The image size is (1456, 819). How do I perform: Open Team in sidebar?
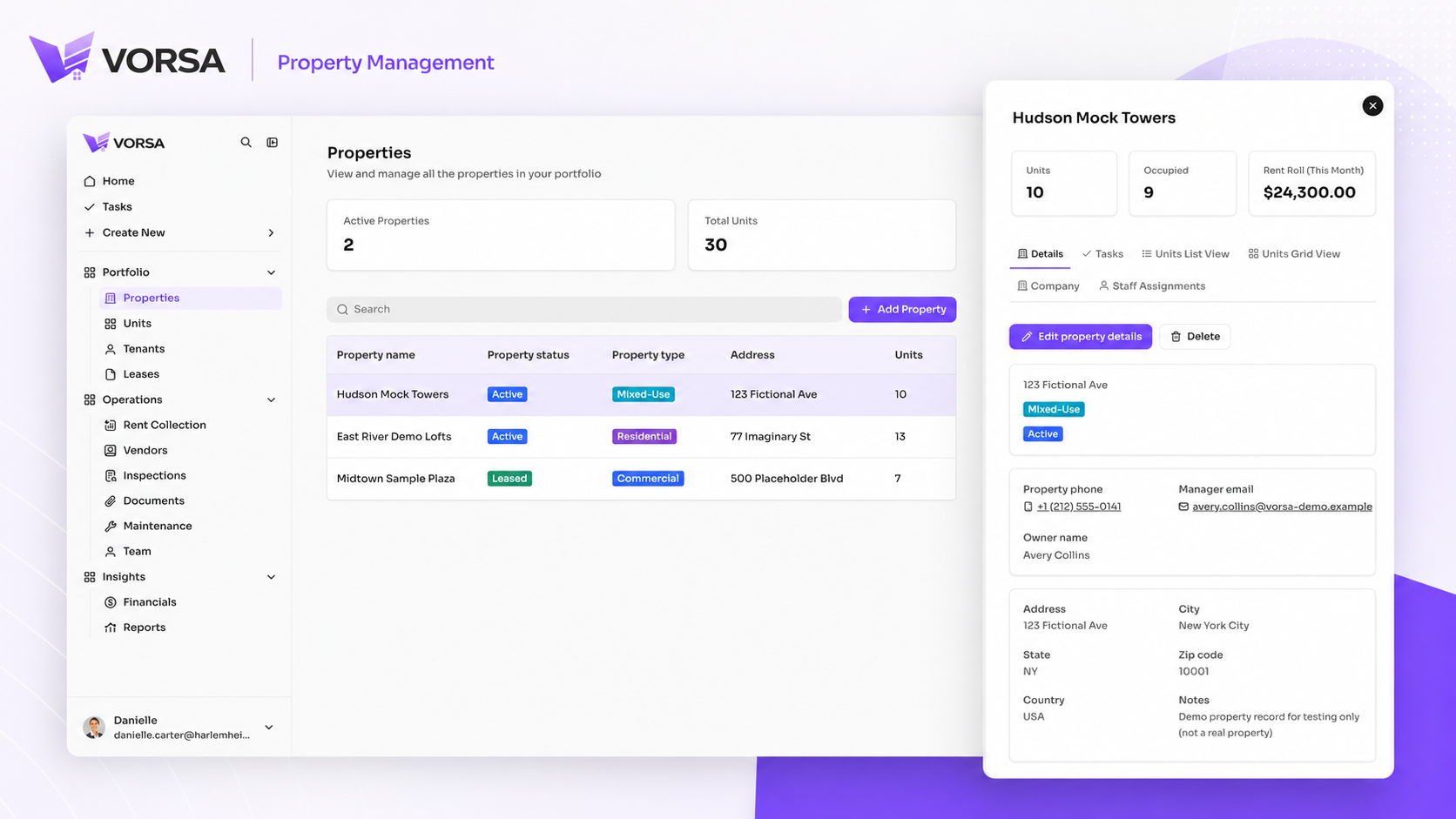tap(137, 551)
